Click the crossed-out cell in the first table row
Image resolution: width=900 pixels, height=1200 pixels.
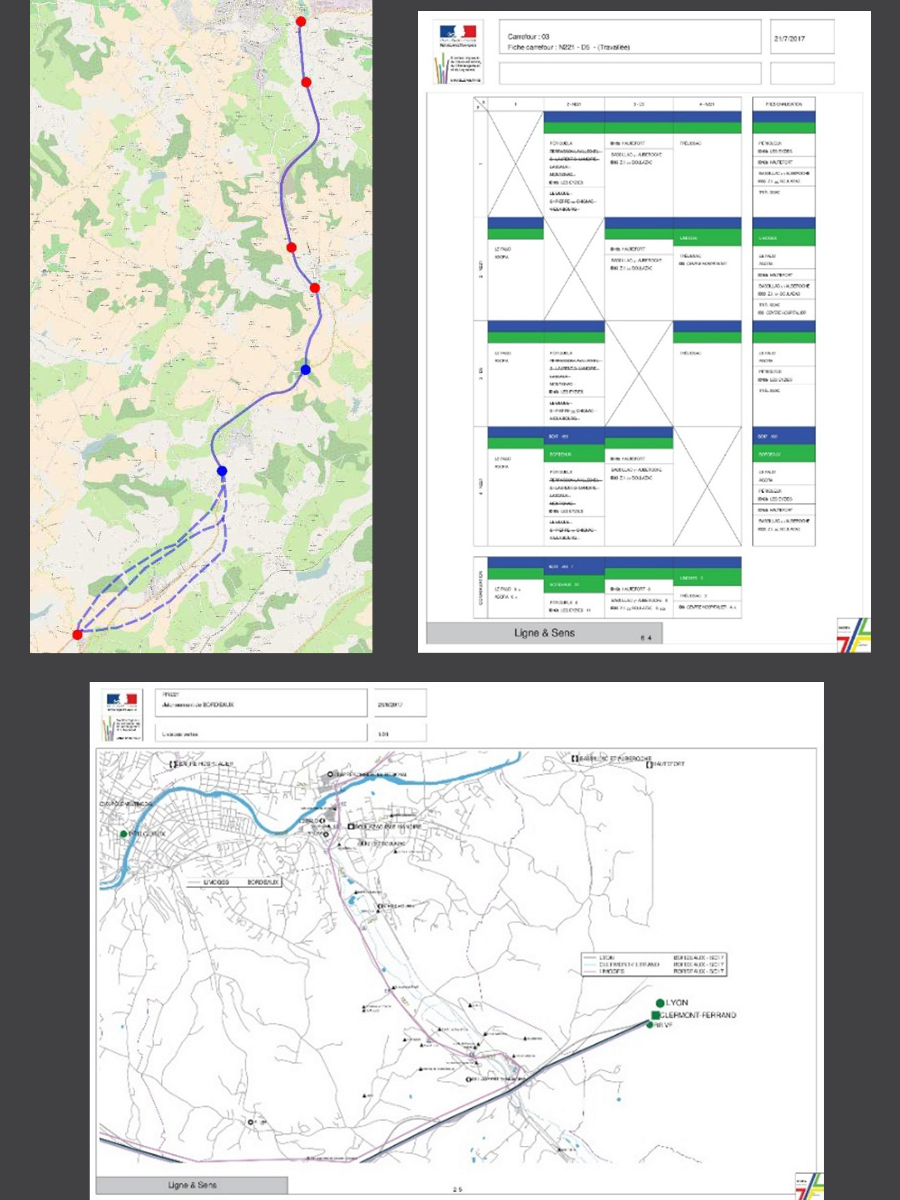point(515,163)
